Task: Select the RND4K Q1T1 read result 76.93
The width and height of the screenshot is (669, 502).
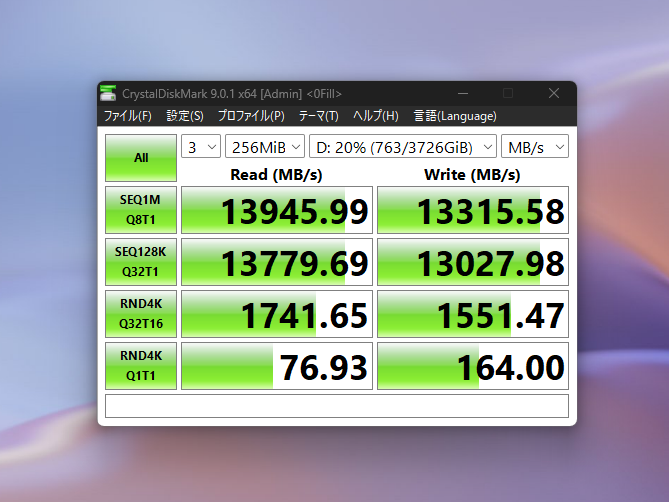Action: (277, 366)
